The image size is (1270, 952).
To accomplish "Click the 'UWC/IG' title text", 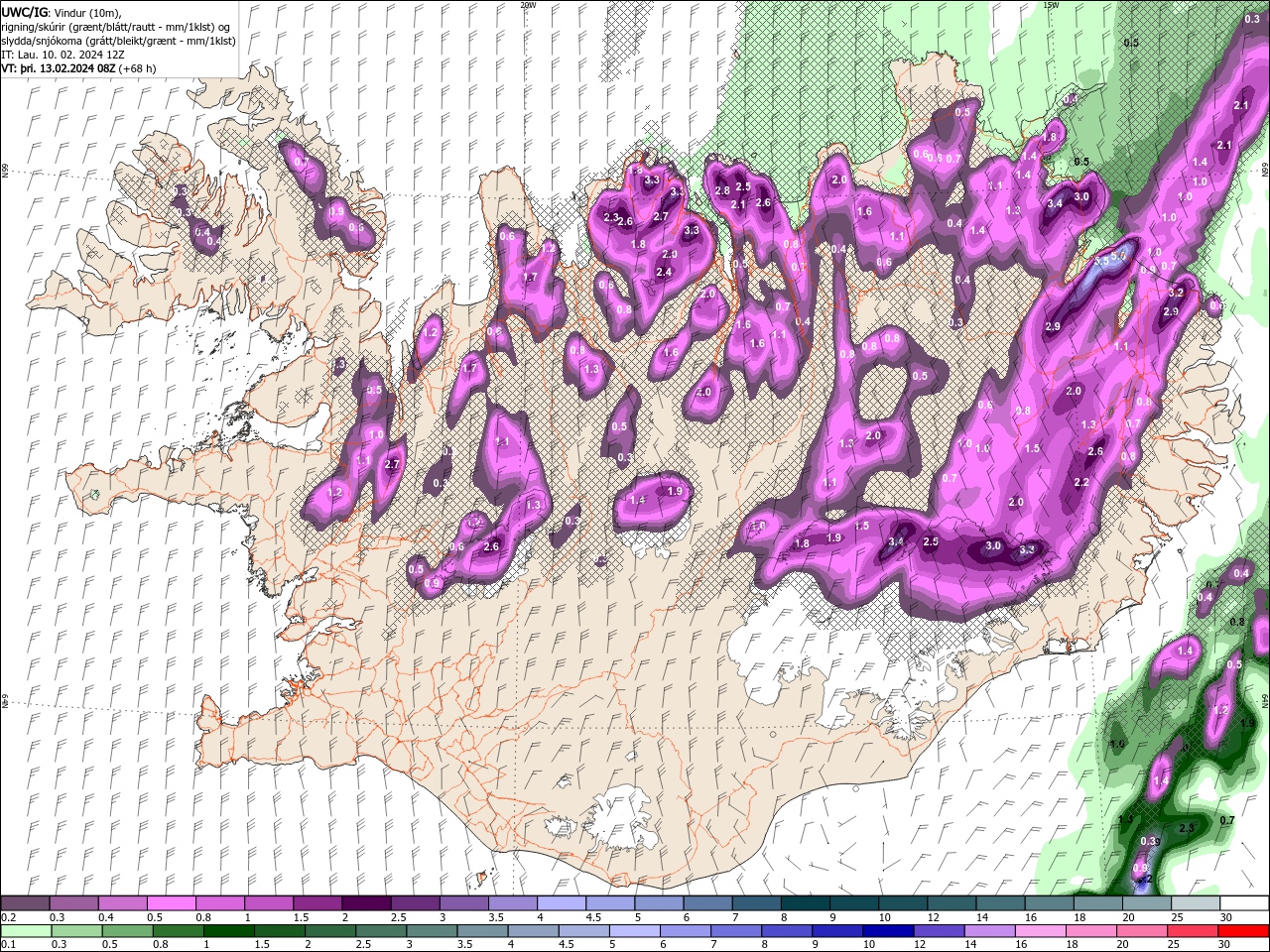I will click(24, 12).
